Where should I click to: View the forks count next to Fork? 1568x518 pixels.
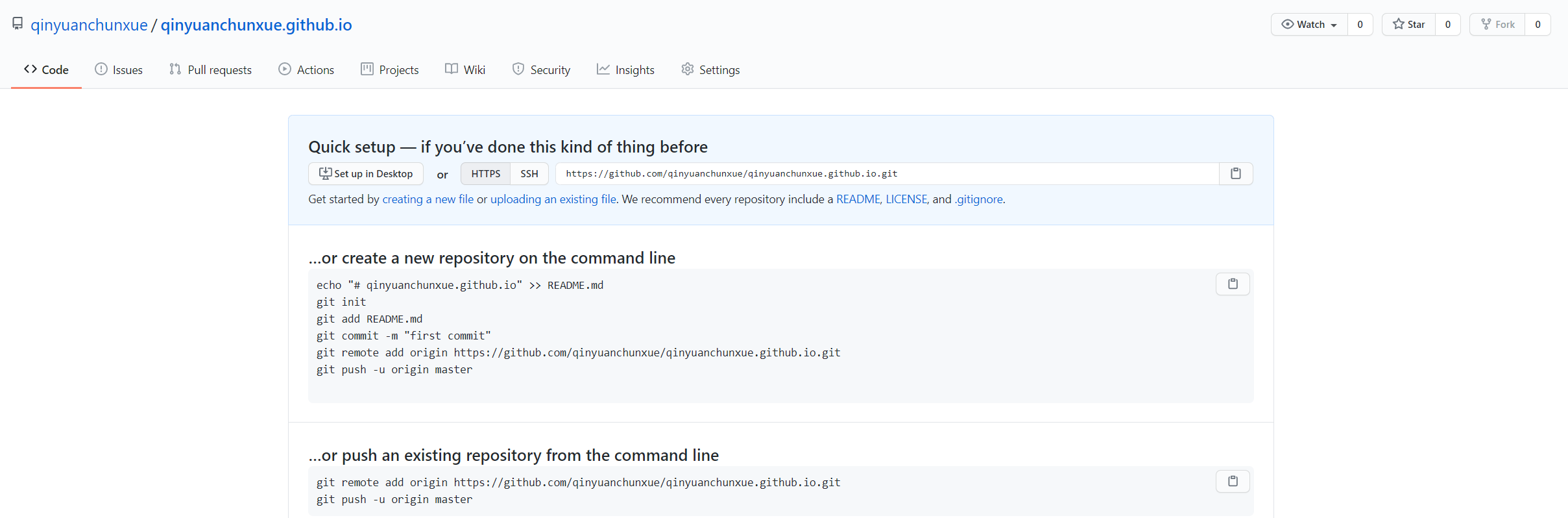tap(1538, 25)
